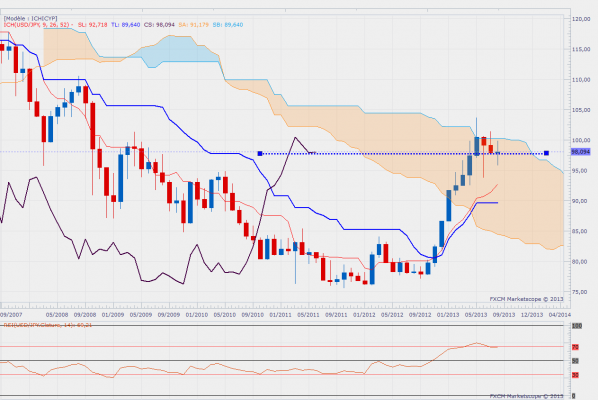This screenshot has width=598, height=400.
Task: Click the RSI 30 level marker
Action: point(575,375)
